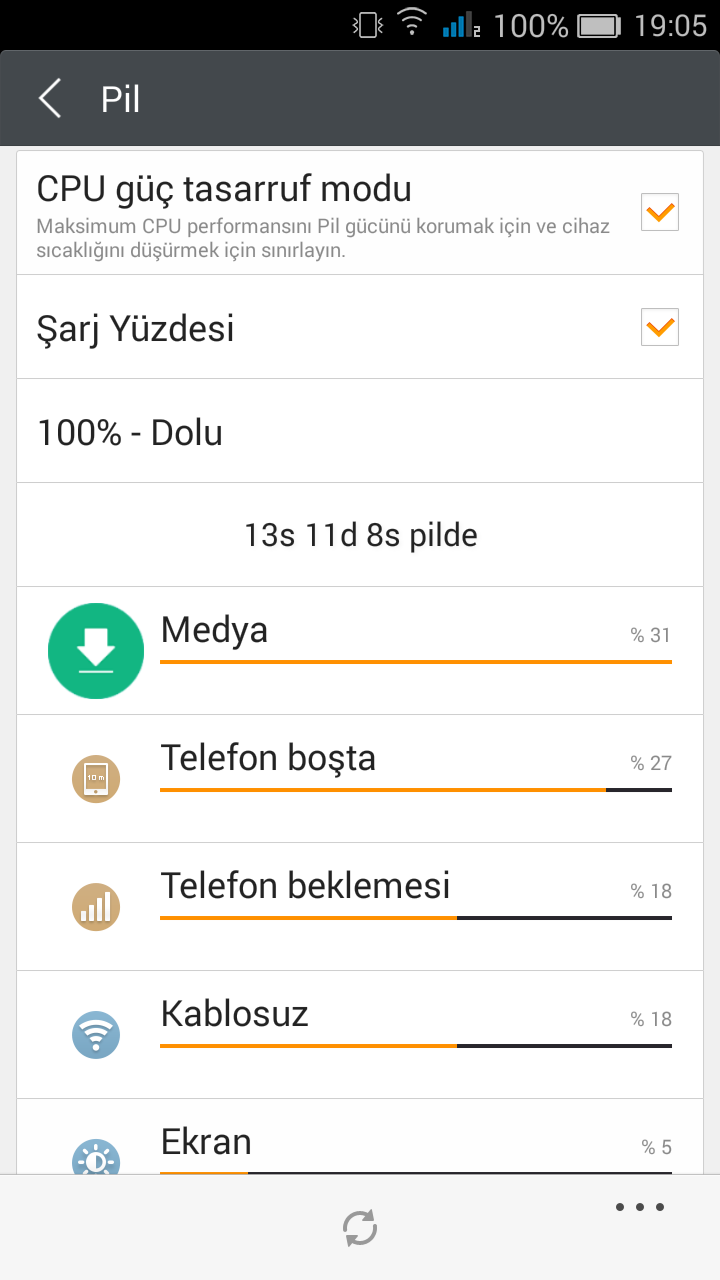Tap the Telefon beklemesi signal bars icon
The width and height of the screenshot is (720, 1280).
click(96, 907)
